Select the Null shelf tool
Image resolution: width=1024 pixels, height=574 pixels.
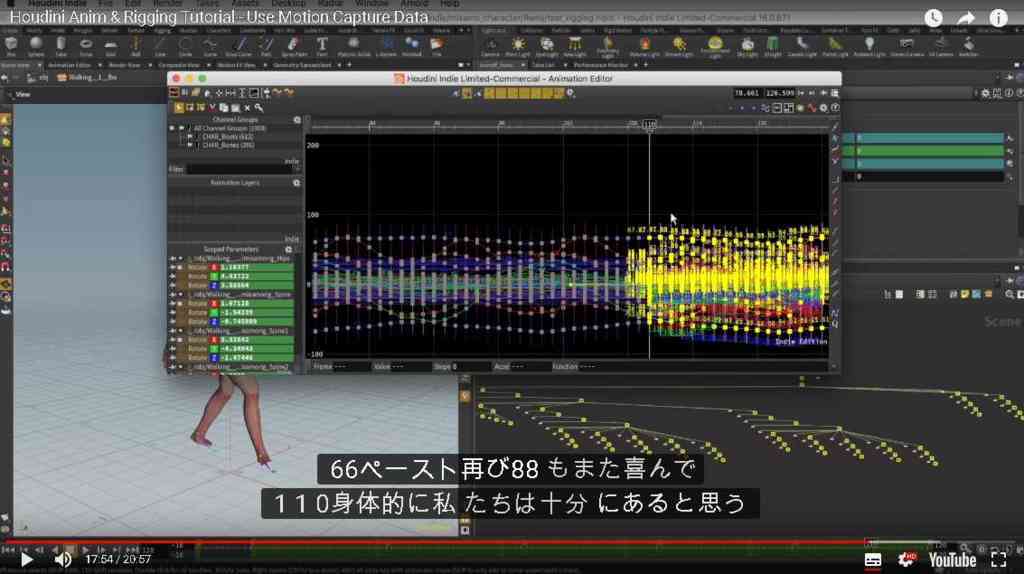pos(135,46)
